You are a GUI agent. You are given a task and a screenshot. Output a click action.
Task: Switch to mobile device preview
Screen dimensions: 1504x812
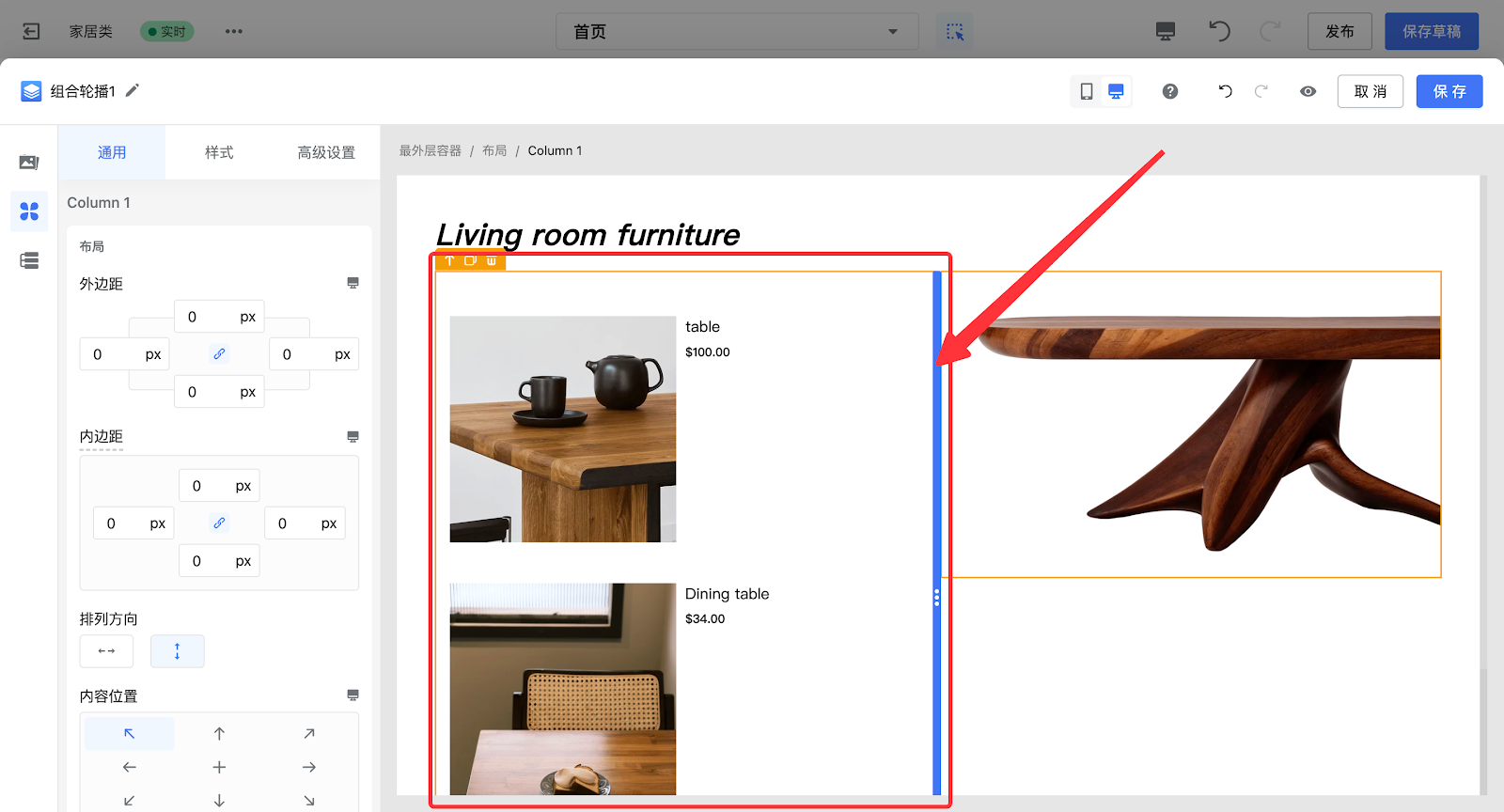pos(1087,91)
